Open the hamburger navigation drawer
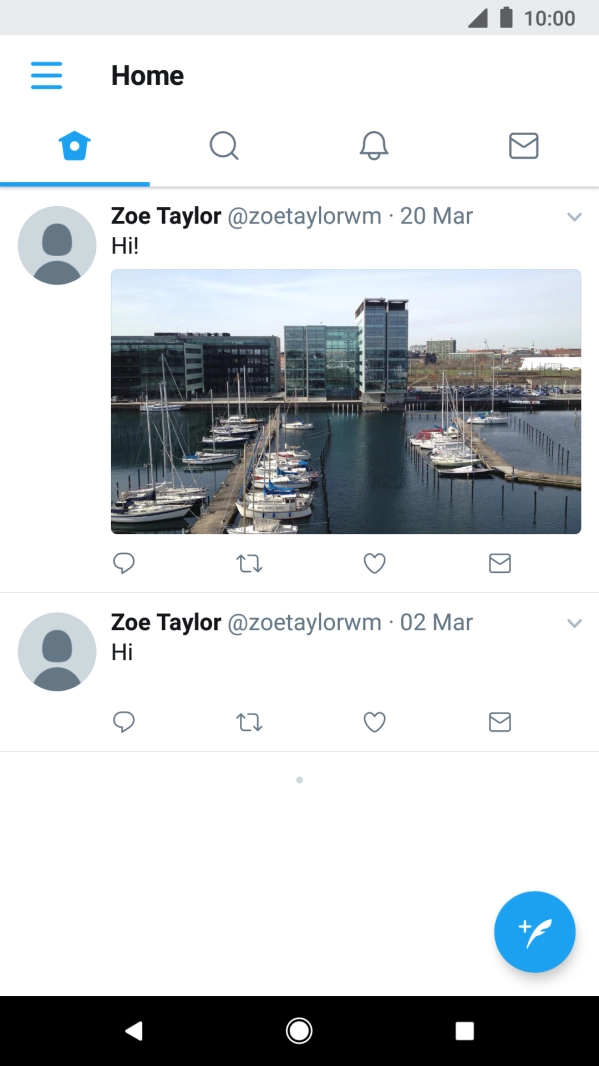 pyautogui.click(x=45, y=75)
